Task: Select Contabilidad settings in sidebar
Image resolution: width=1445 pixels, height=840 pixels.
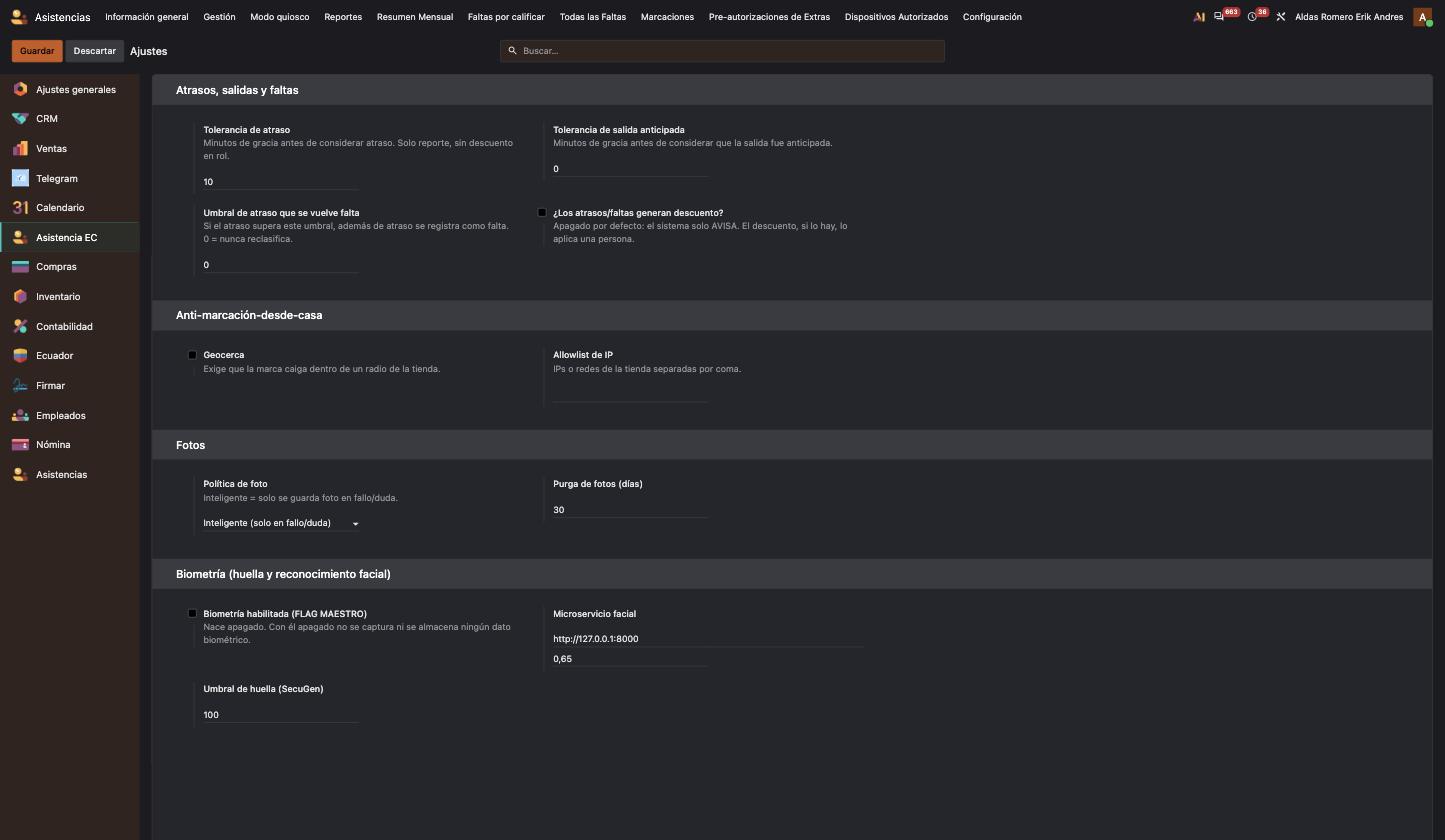Action: (x=69, y=326)
